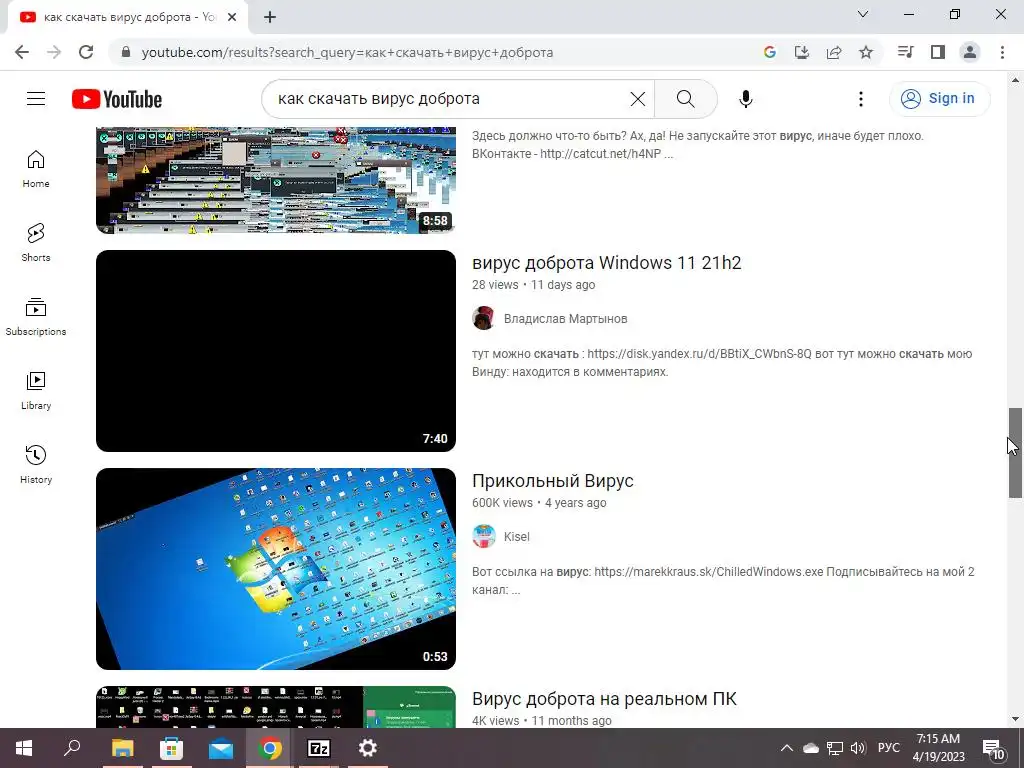Viewport: 1024px width, 768px height.
Task: Sign in to YouTube
Action: tap(939, 99)
